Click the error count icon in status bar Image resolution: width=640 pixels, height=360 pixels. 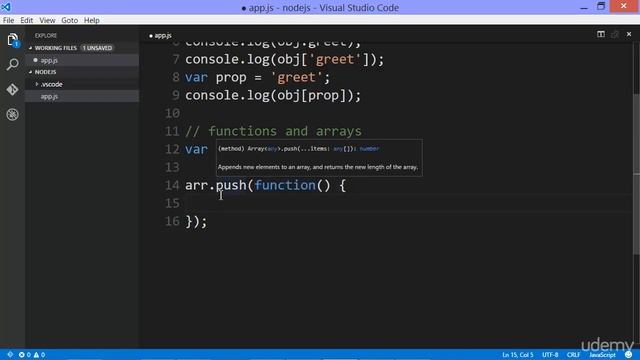point(21,355)
